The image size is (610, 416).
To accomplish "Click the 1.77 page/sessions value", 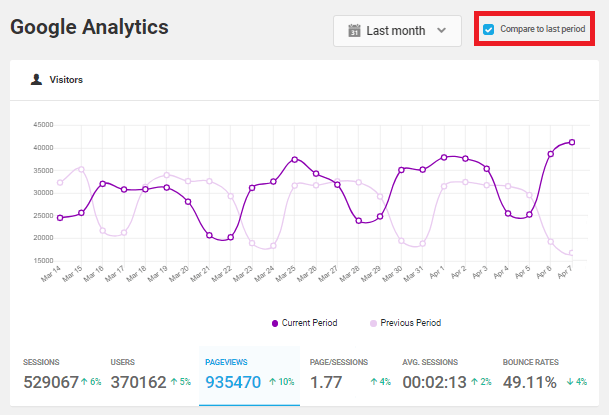I will click(x=326, y=382).
